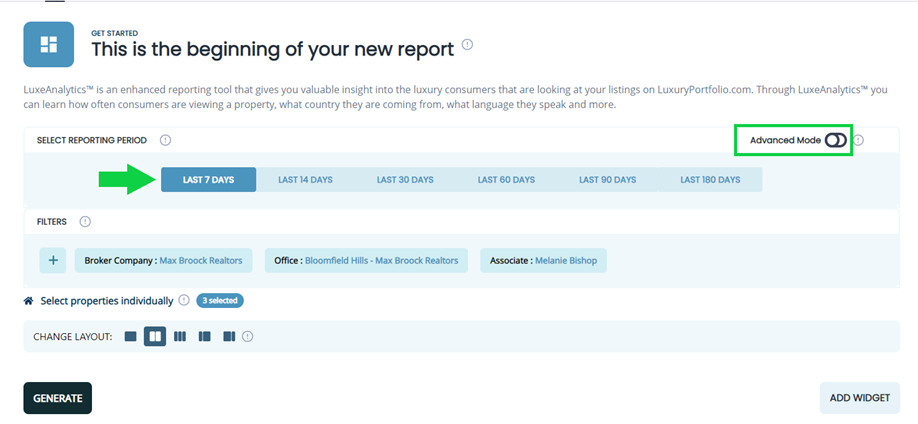Screen dimensions: 918x424
Task: Open Associate Melanie Bishop filter chip
Action: pyautogui.click(x=543, y=261)
